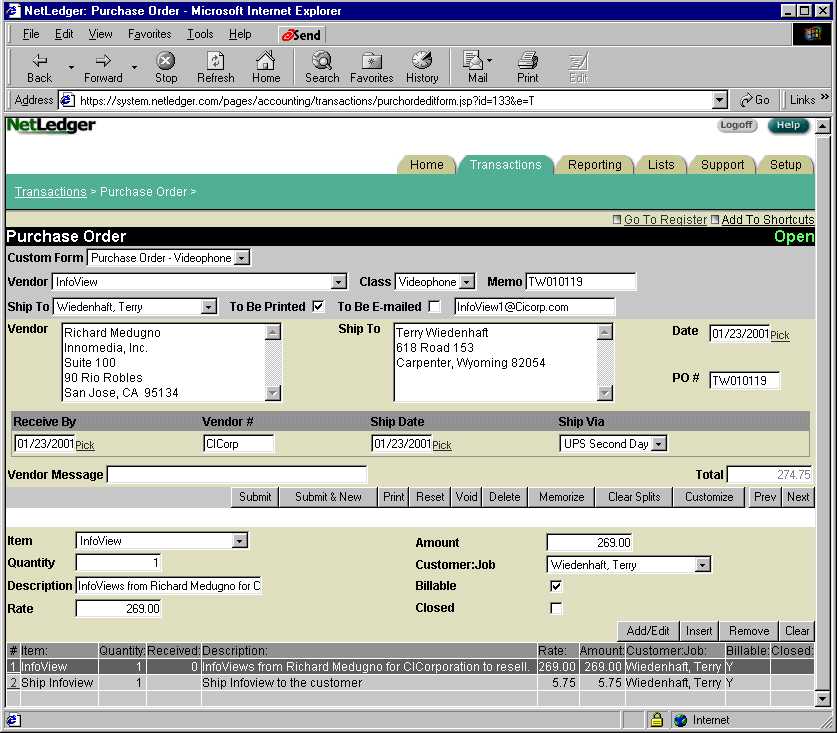Open the View menu
The width and height of the screenshot is (837, 733).
pos(100,34)
